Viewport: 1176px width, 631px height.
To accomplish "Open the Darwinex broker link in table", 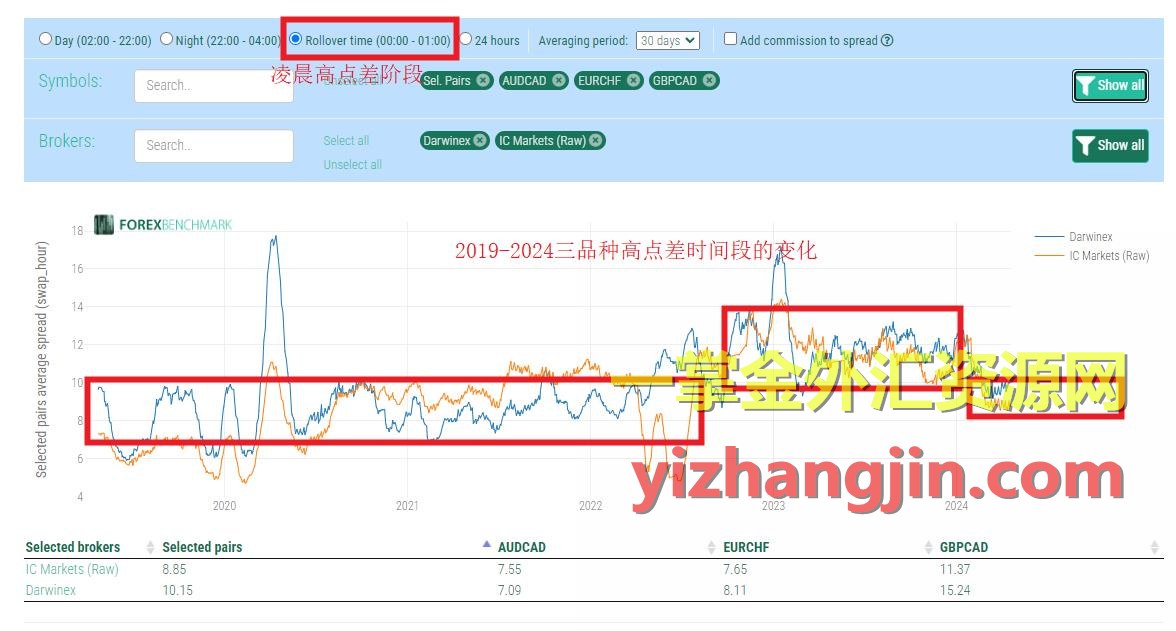I will pyautogui.click(x=51, y=590).
